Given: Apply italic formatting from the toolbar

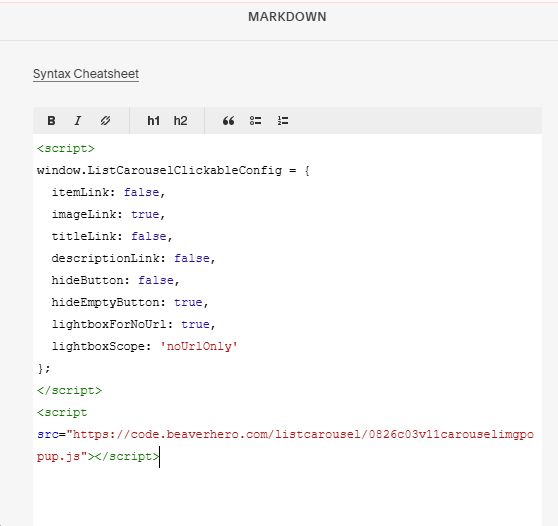Looking at the screenshot, I should click(x=78, y=121).
